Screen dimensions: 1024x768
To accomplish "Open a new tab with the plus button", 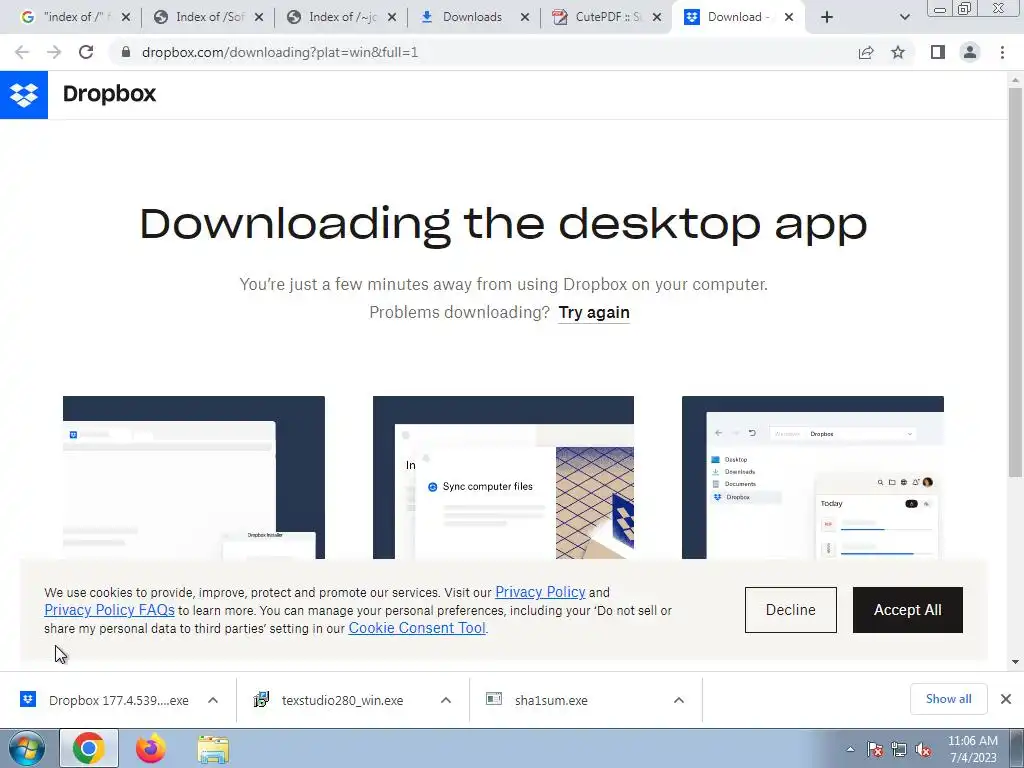I will pos(827,17).
